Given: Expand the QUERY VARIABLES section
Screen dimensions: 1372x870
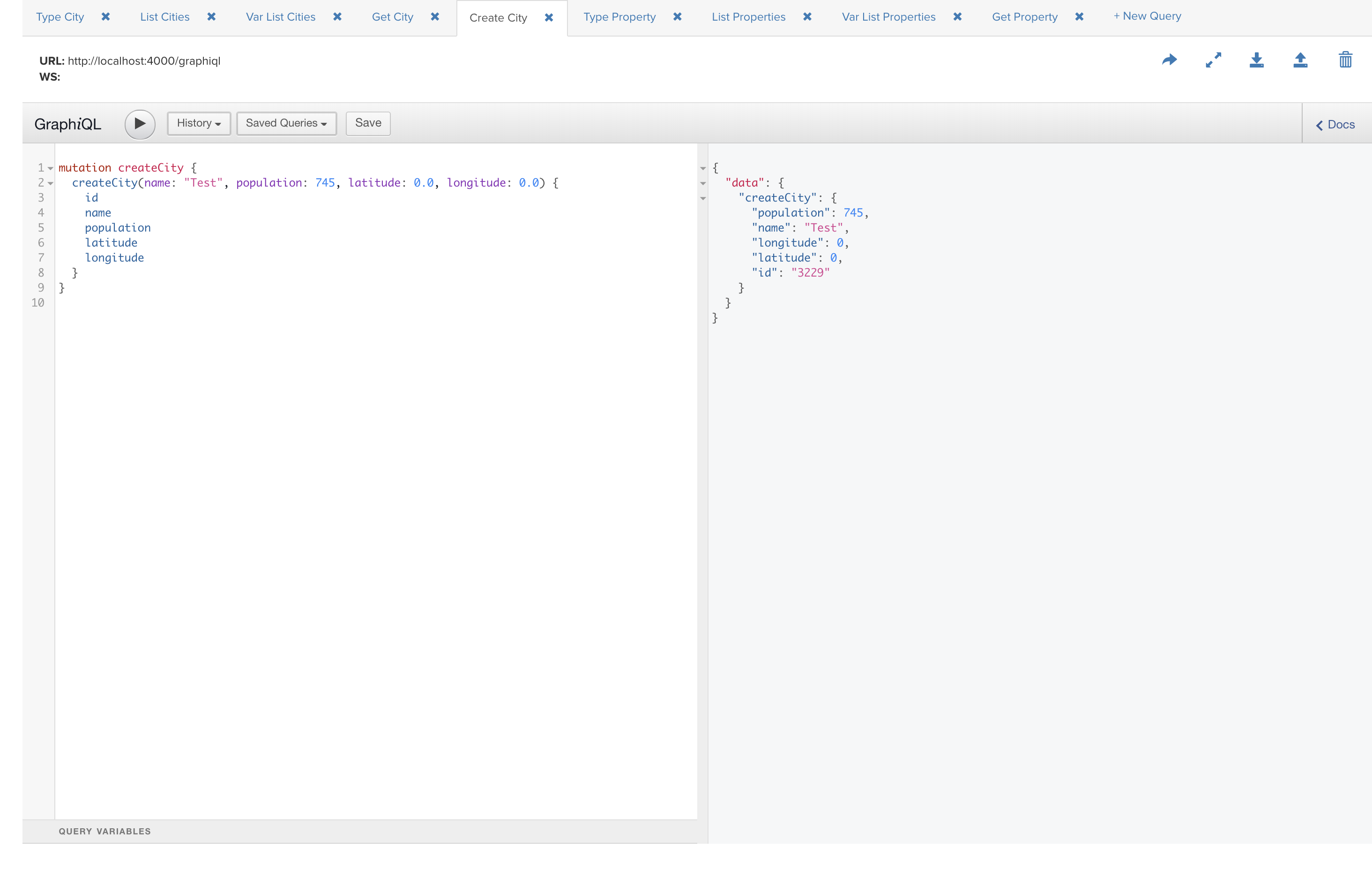Looking at the screenshot, I should click(105, 831).
